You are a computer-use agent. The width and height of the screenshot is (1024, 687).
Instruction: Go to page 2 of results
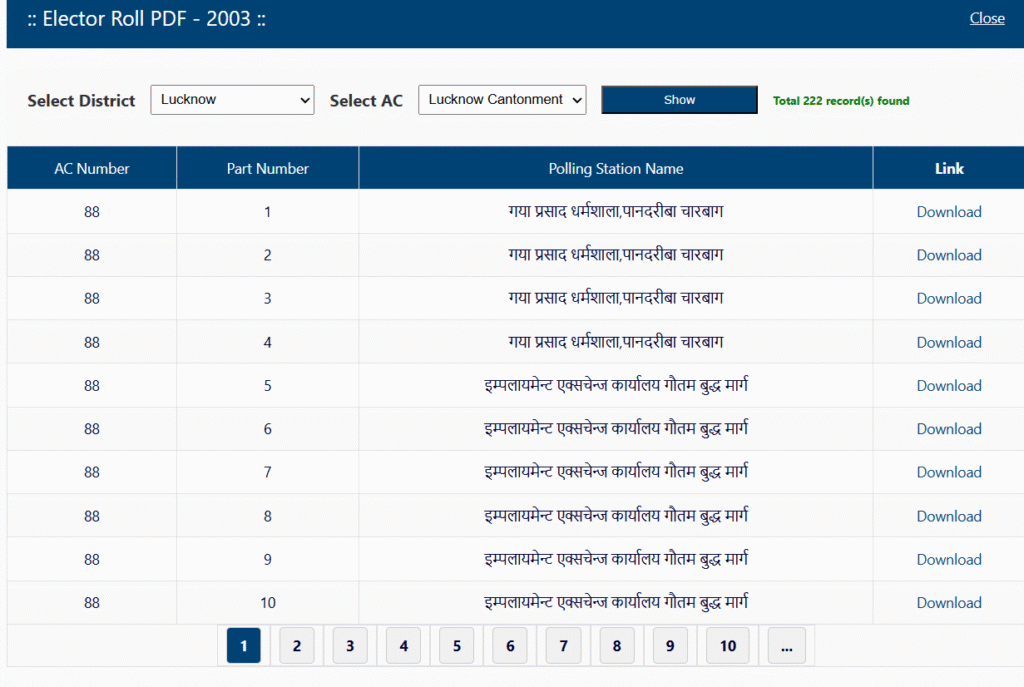(297, 646)
